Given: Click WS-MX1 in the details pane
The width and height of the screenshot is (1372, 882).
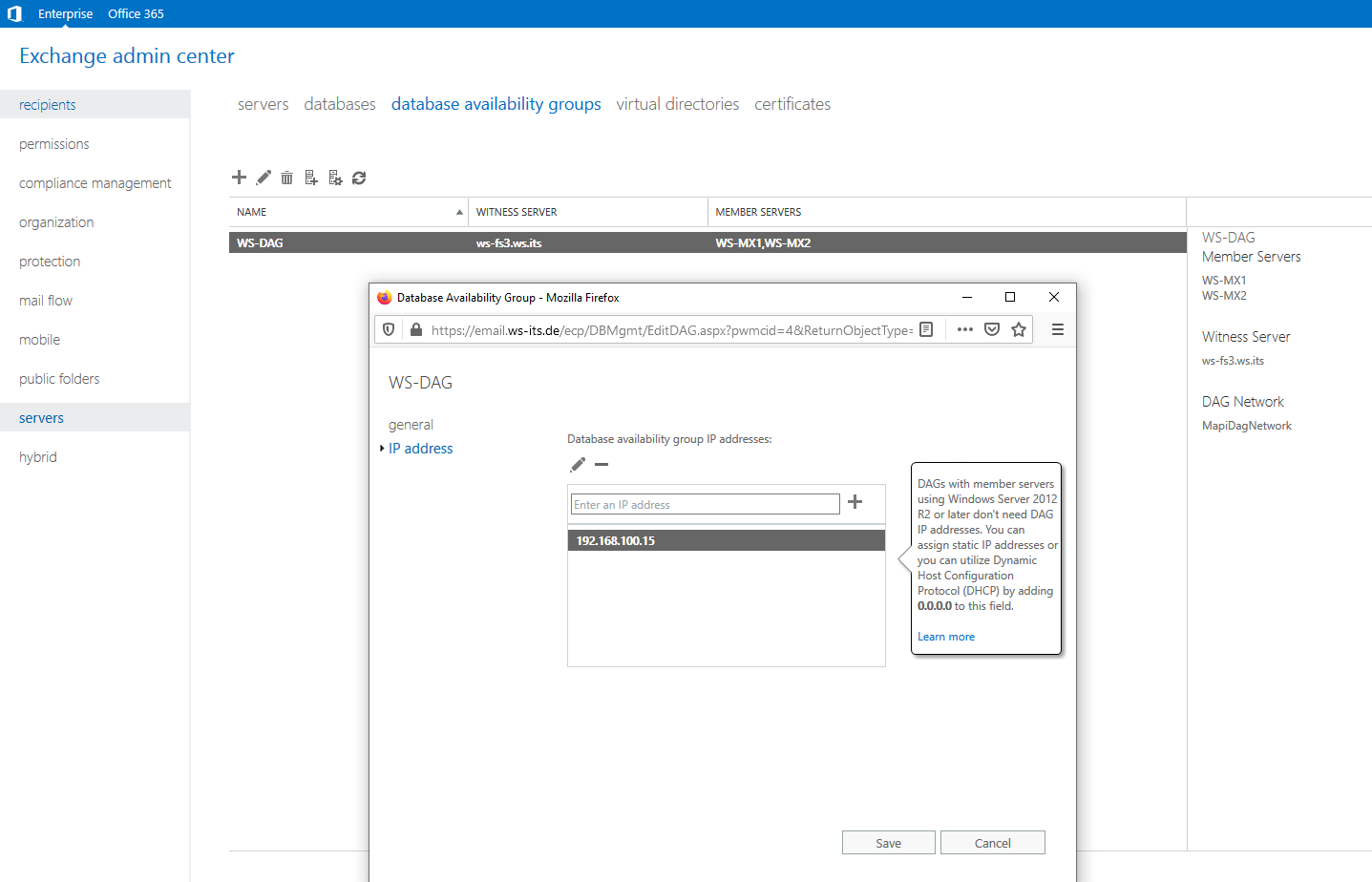Looking at the screenshot, I should tap(1224, 281).
